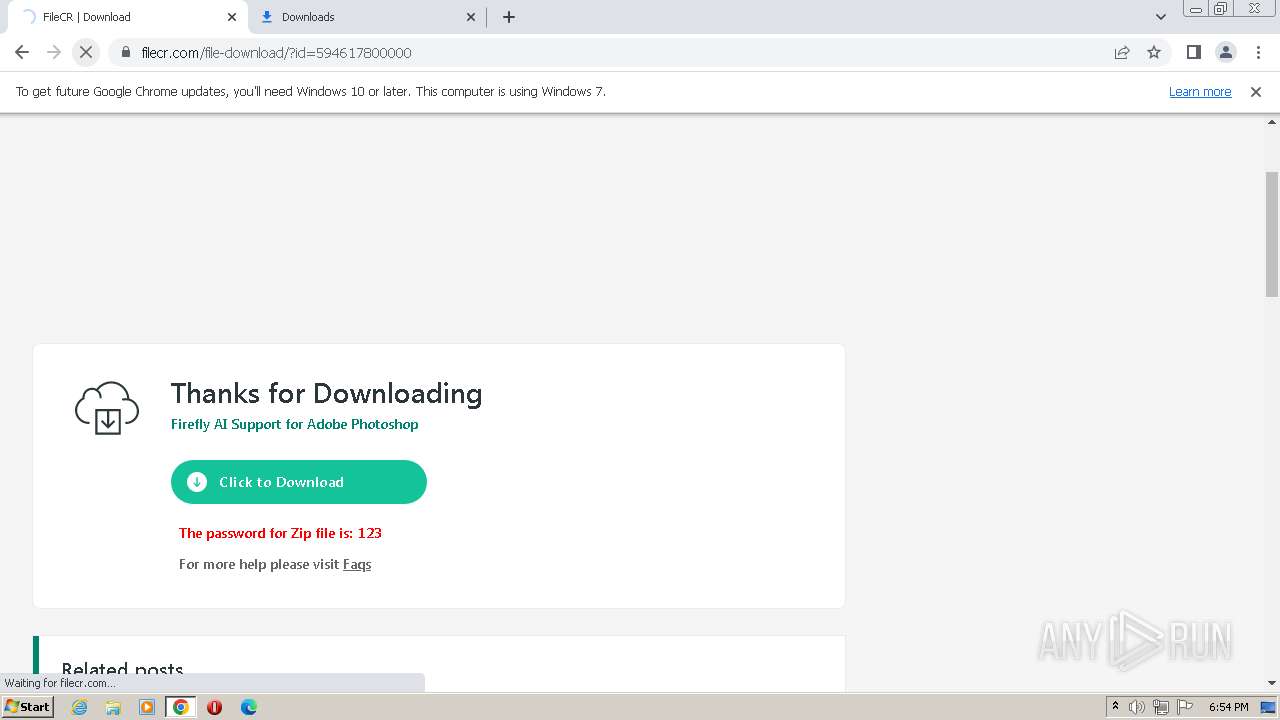Click the forward navigation arrow
This screenshot has width=1280, height=720.
point(54,52)
